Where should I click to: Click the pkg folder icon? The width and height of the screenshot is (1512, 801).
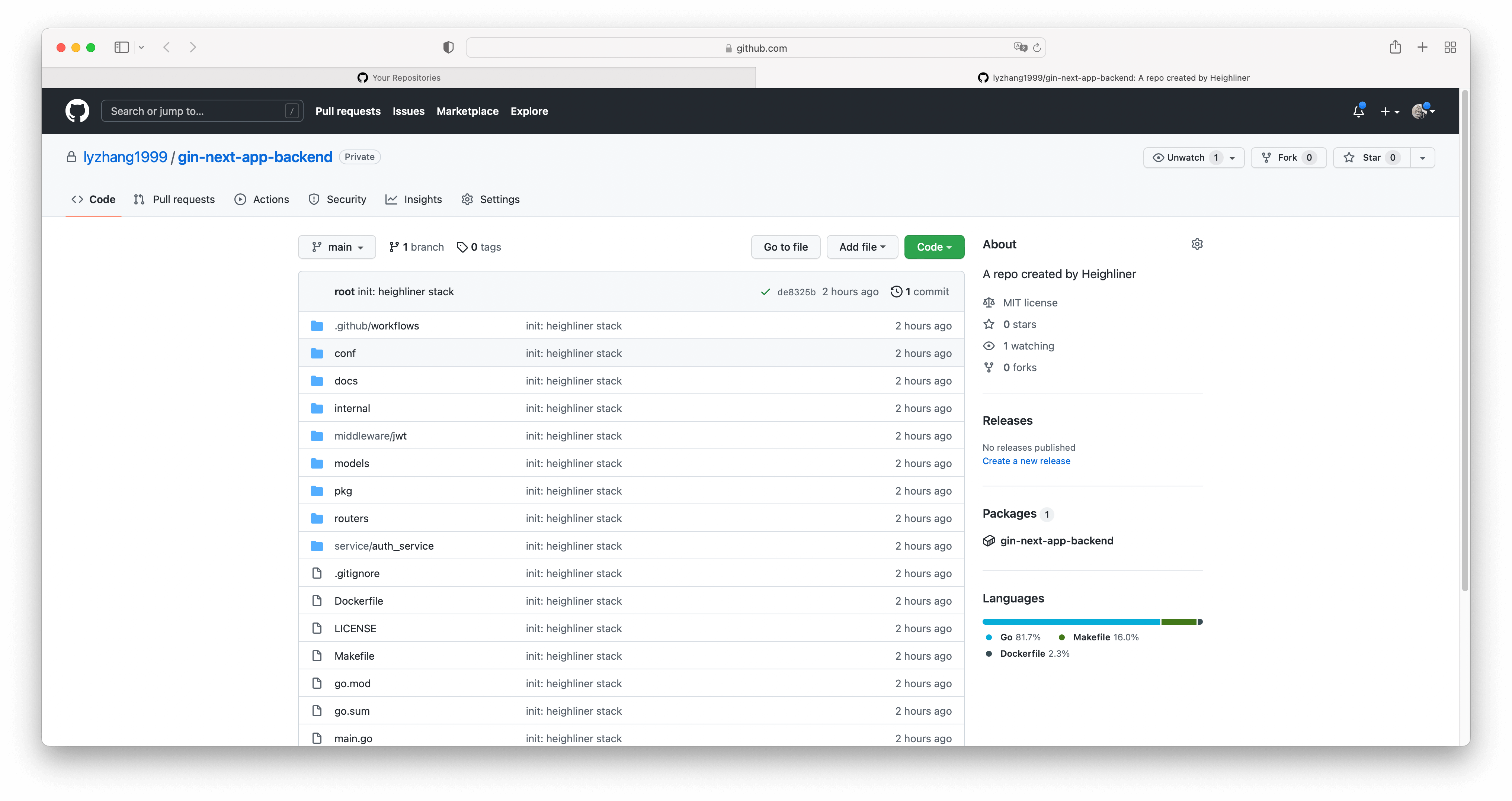point(317,491)
